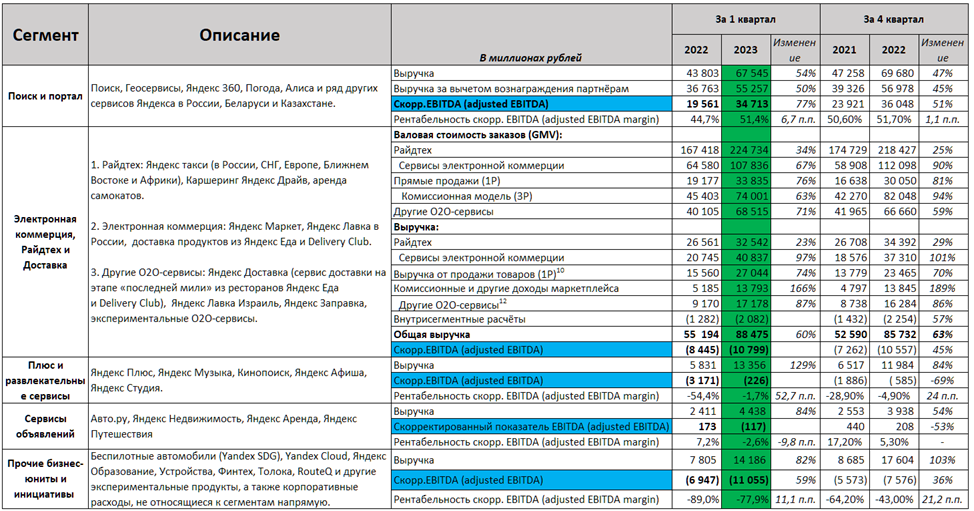Click the 'За 4 квартал' group header

click(x=893, y=19)
